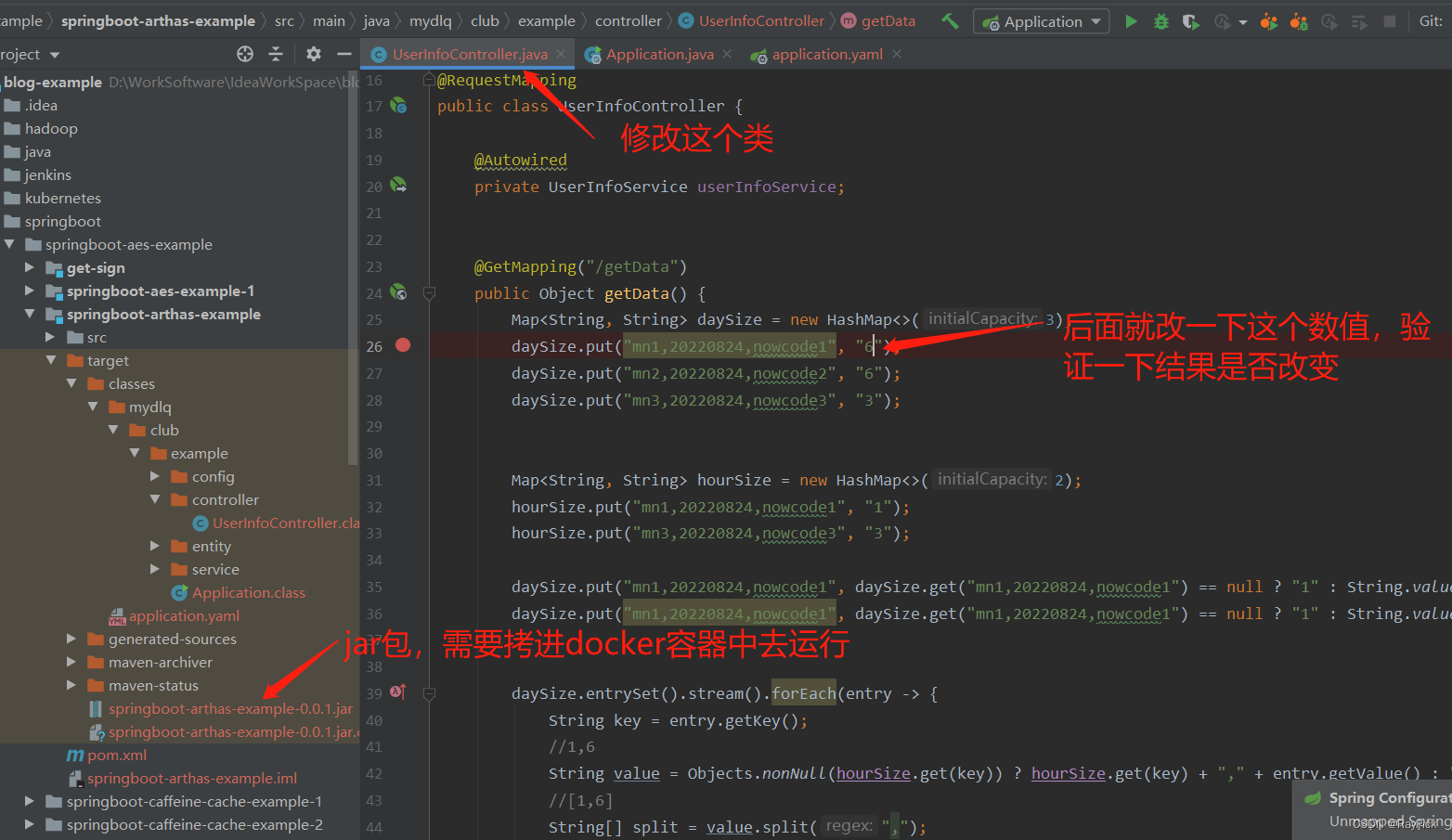Click the request mapping gutter icon on line 24

point(398,292)
